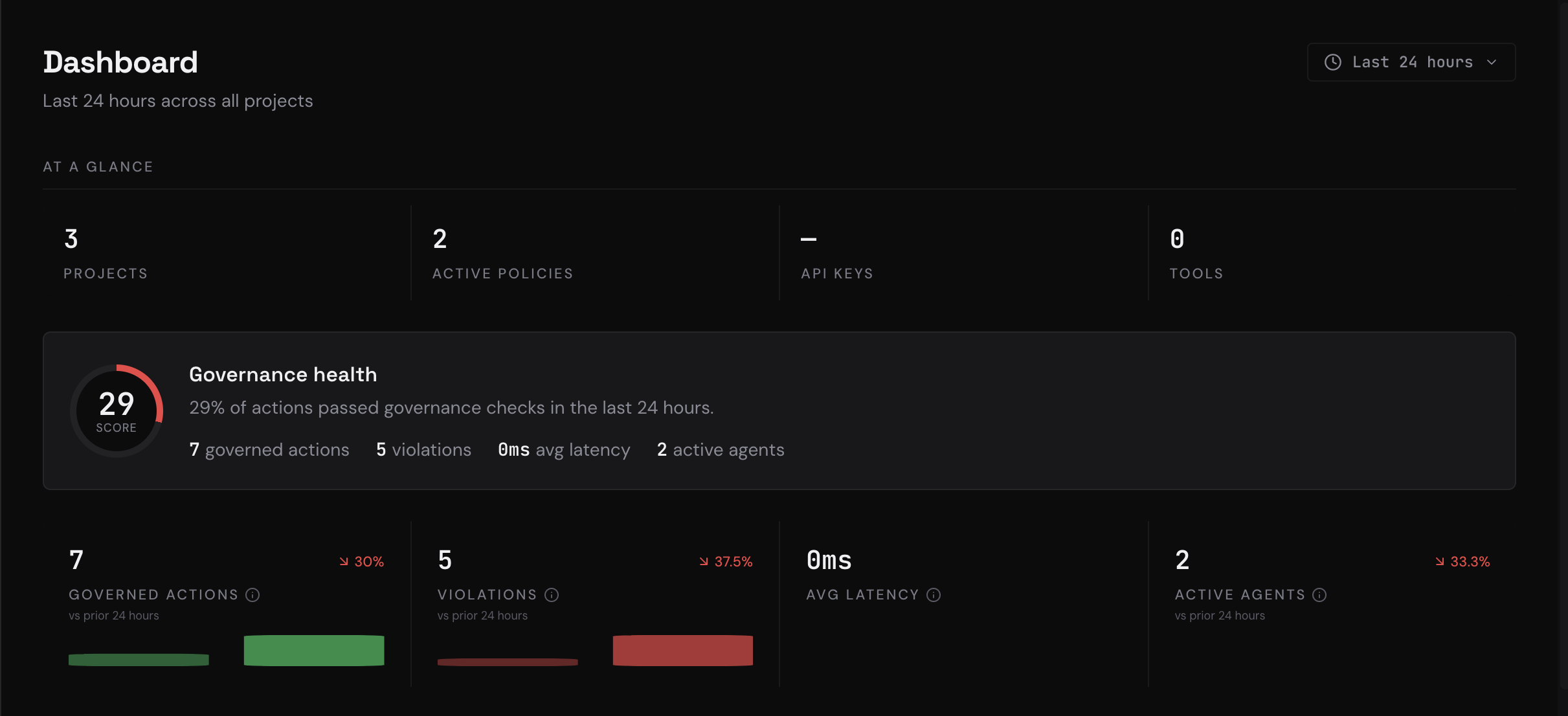Click the Governance health heading
Viewport: 1568px width, 716px height.
click(x=283, y=375)
